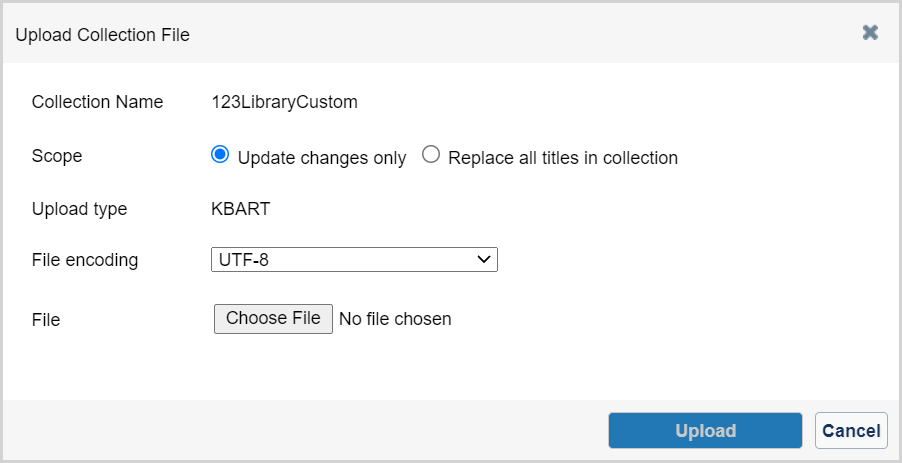The height and width of the screenshot is (463, 902).
Task: Click the 'File encoding' field label
Action: (85, 260)
